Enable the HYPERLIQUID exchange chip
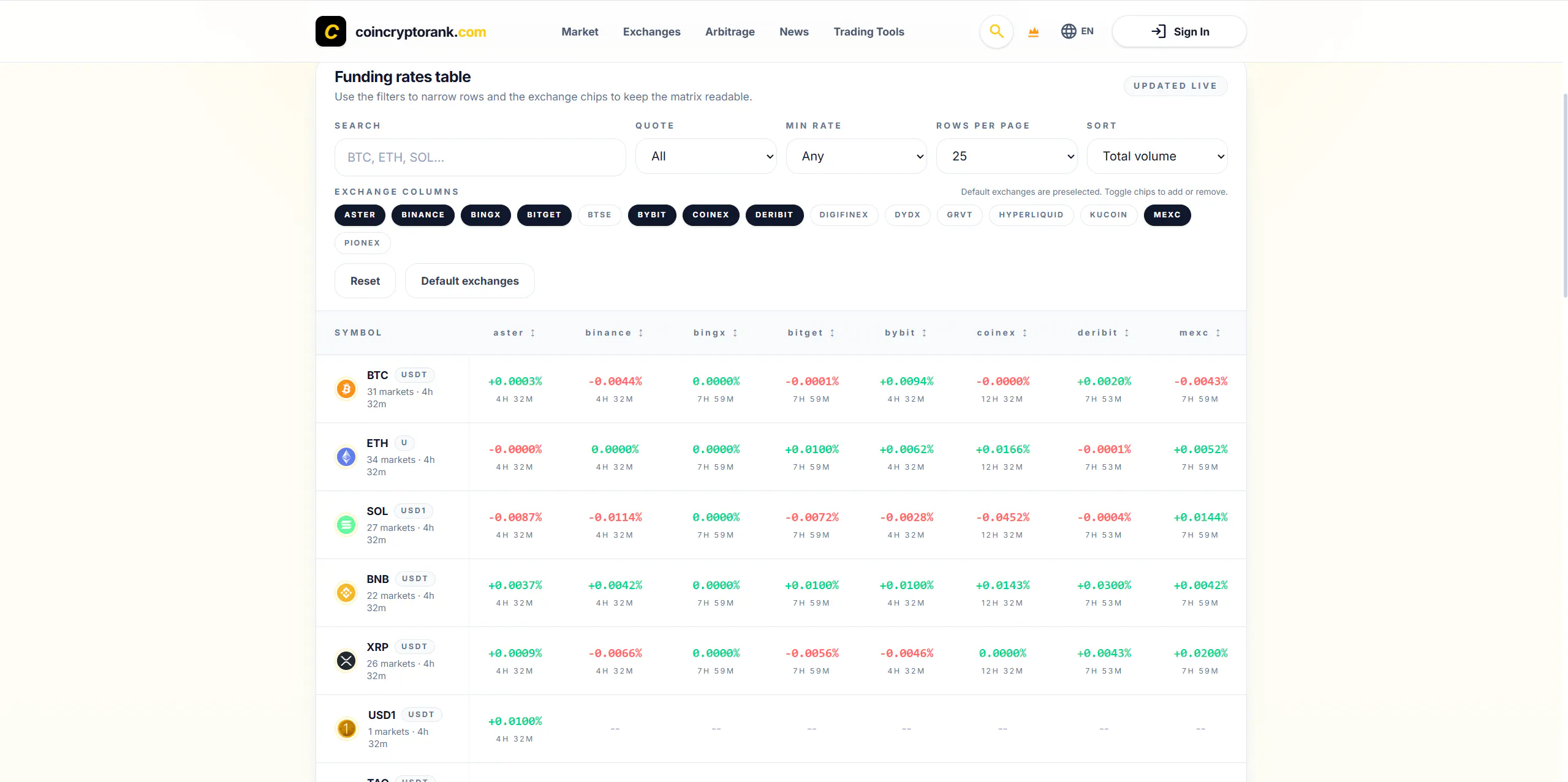The image size is (1568, 782). tap(1031, 215)
